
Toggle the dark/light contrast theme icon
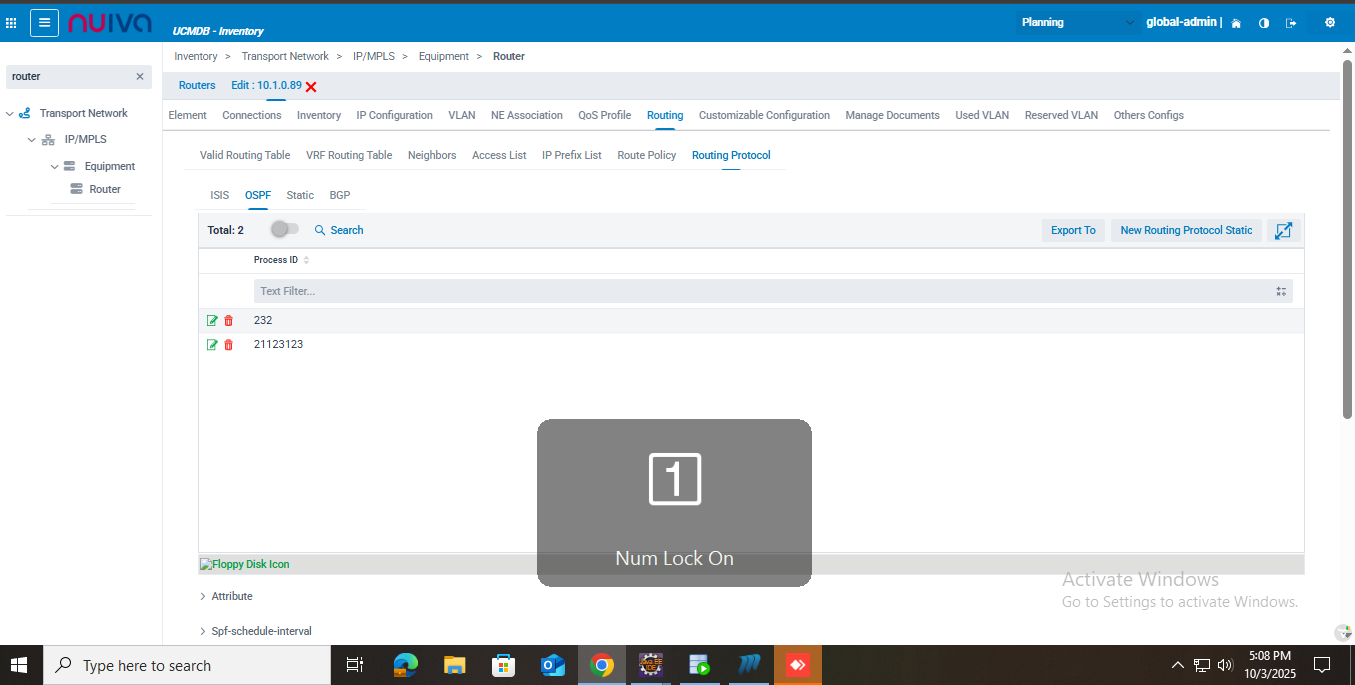coord(1264,23)
